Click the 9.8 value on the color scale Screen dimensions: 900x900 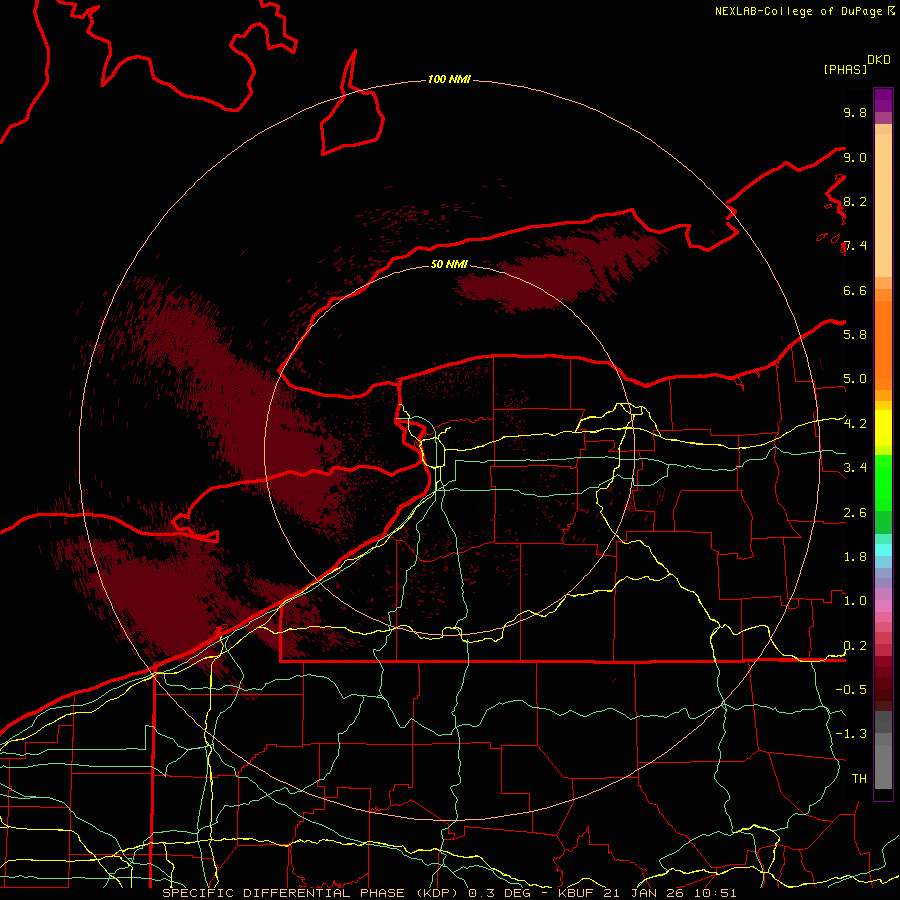[x=855, y=112]
